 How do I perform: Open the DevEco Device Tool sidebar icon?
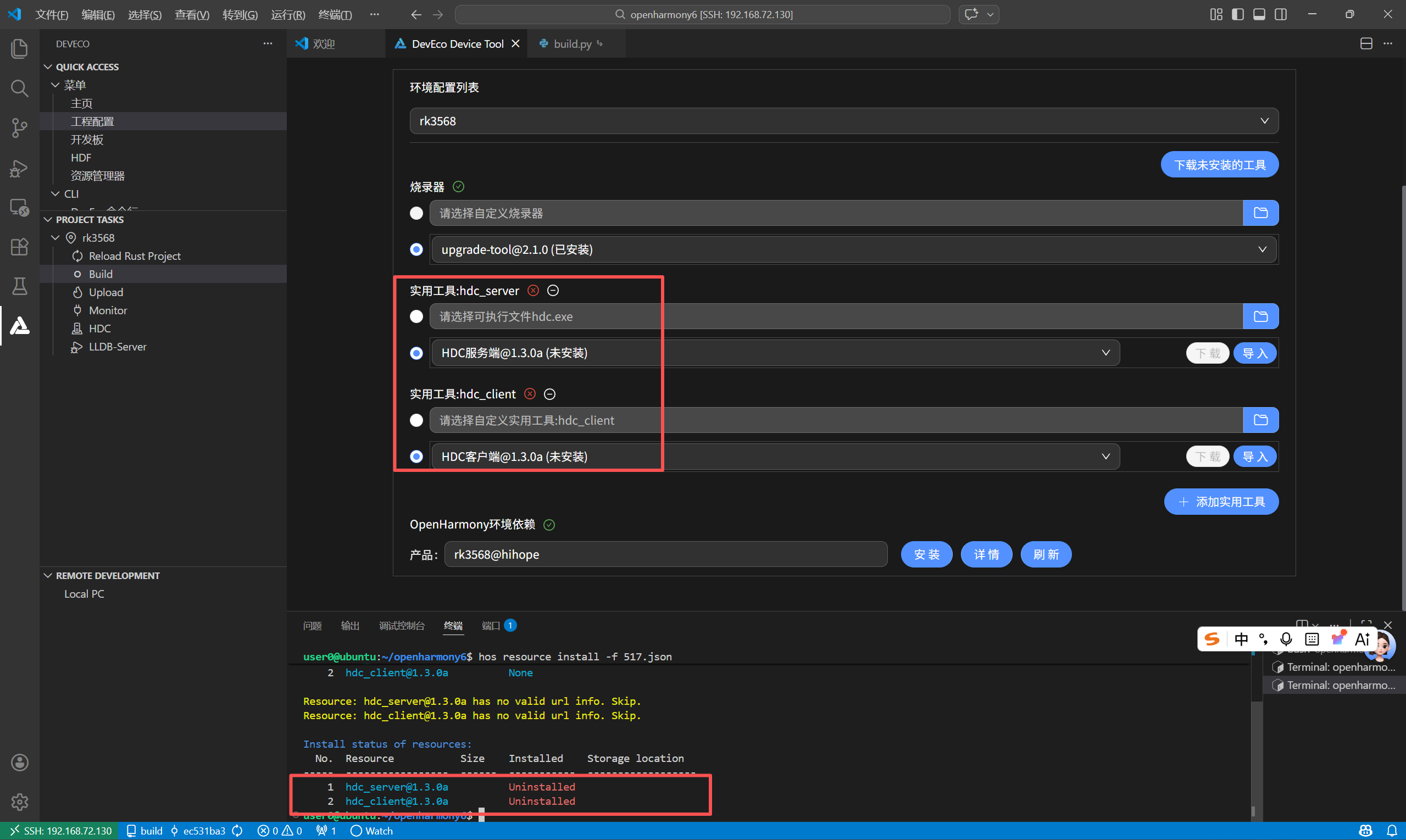(19, 325)
